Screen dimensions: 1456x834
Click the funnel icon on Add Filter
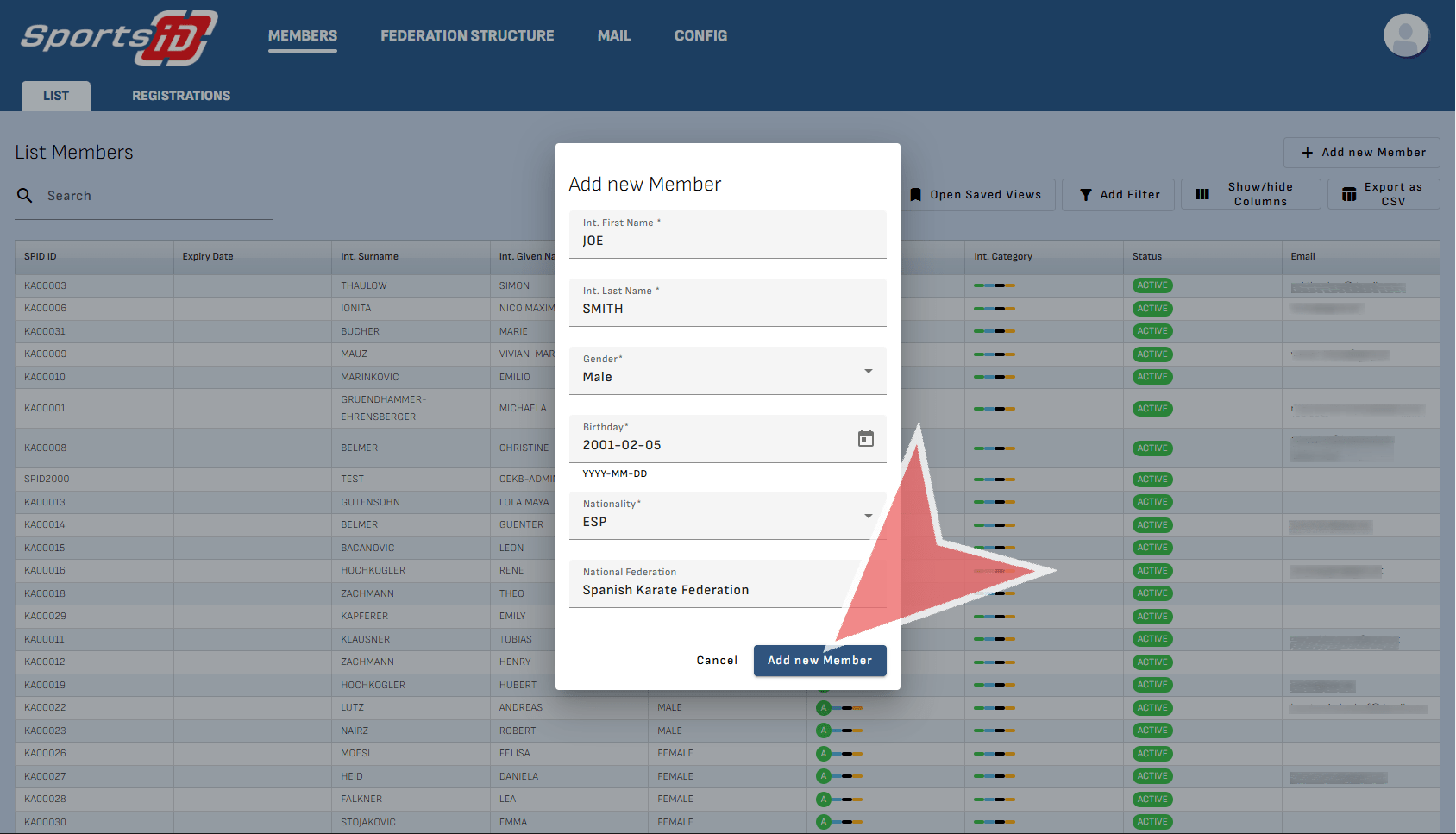1086,195
